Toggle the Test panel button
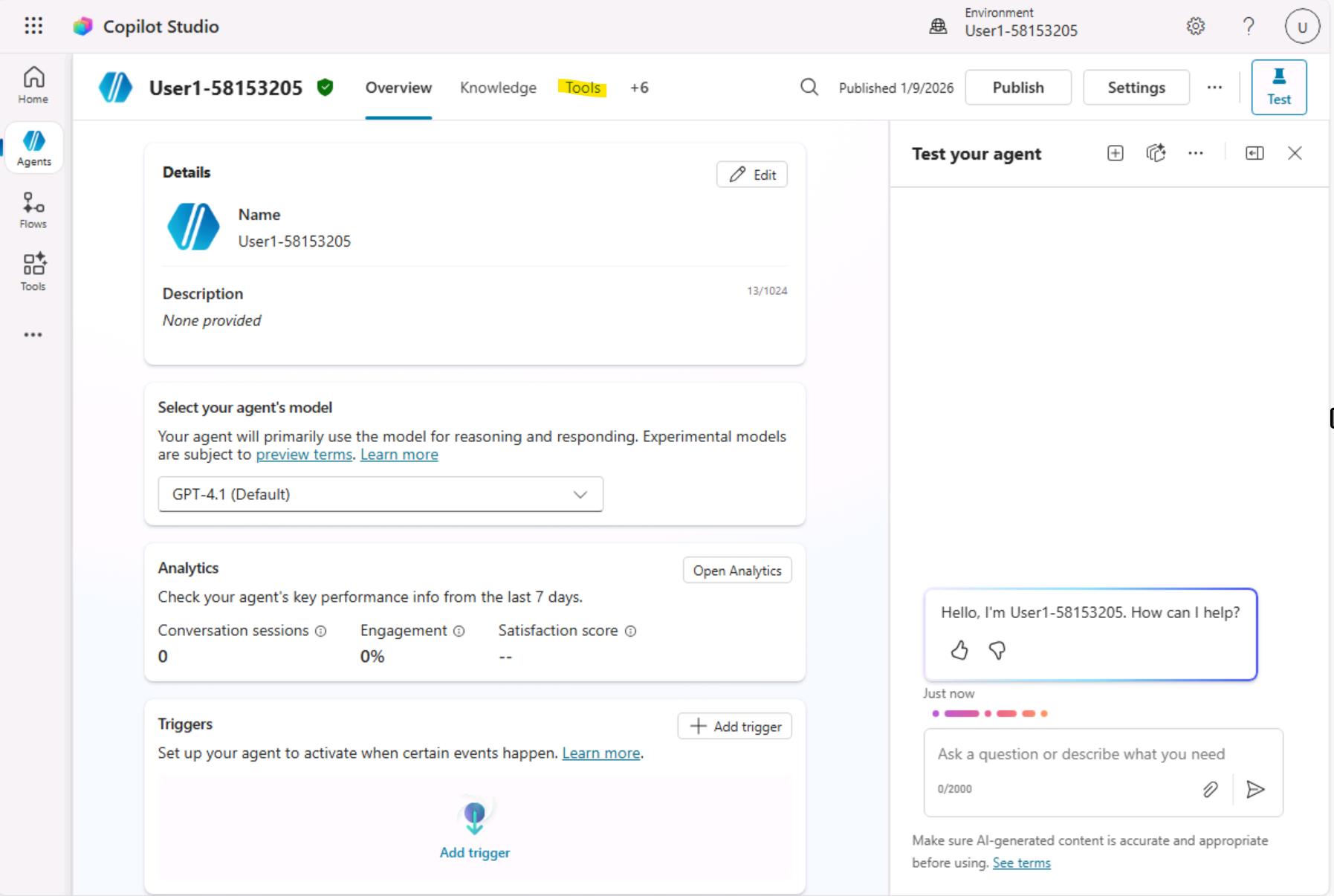1334x896 pixels. pos(1278,88)
